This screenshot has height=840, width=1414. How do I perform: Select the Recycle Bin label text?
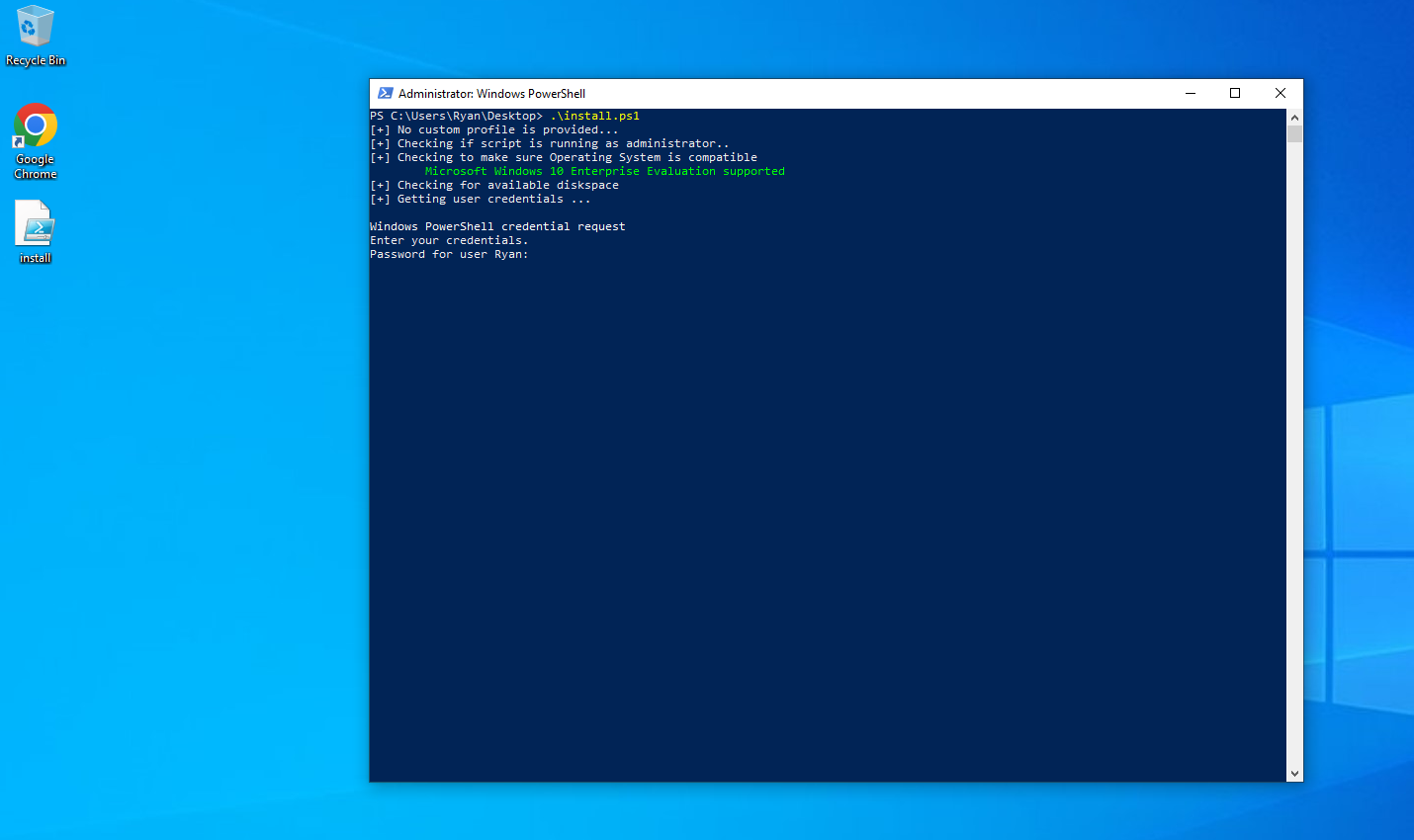(35, 60)
